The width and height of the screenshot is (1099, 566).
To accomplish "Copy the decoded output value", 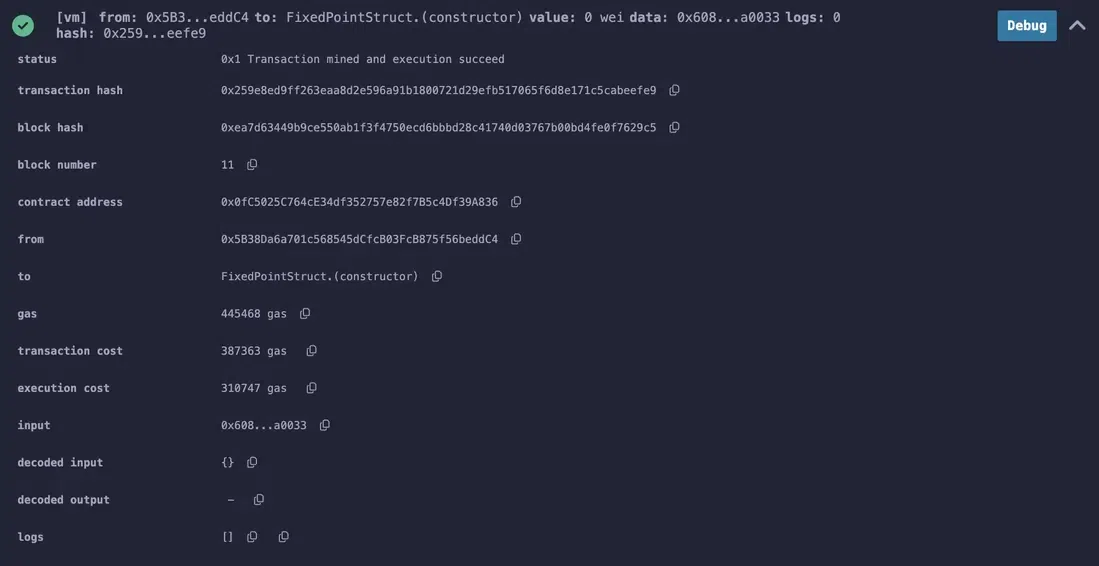I will coord(259,499).
